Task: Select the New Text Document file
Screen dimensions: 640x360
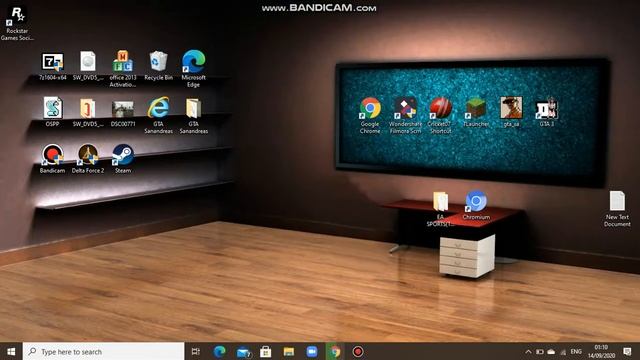Action: click(617, 209)
